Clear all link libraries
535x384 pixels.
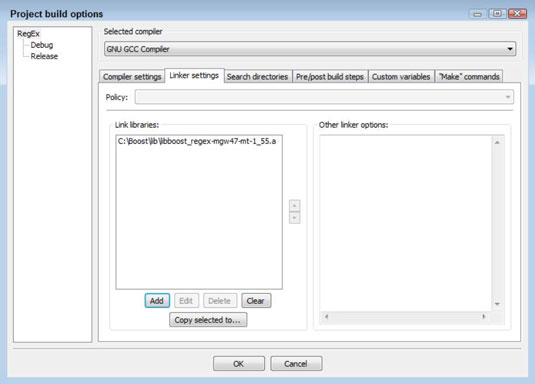[256, 301]
